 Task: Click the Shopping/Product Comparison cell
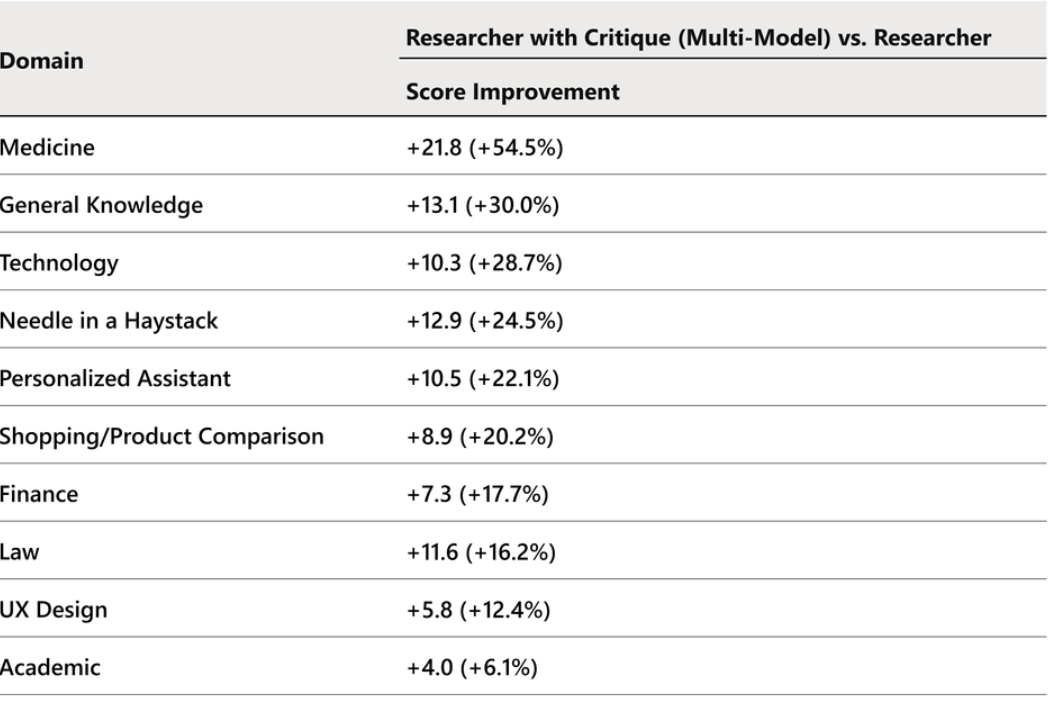pyautogui.click(x=162, y=436)
